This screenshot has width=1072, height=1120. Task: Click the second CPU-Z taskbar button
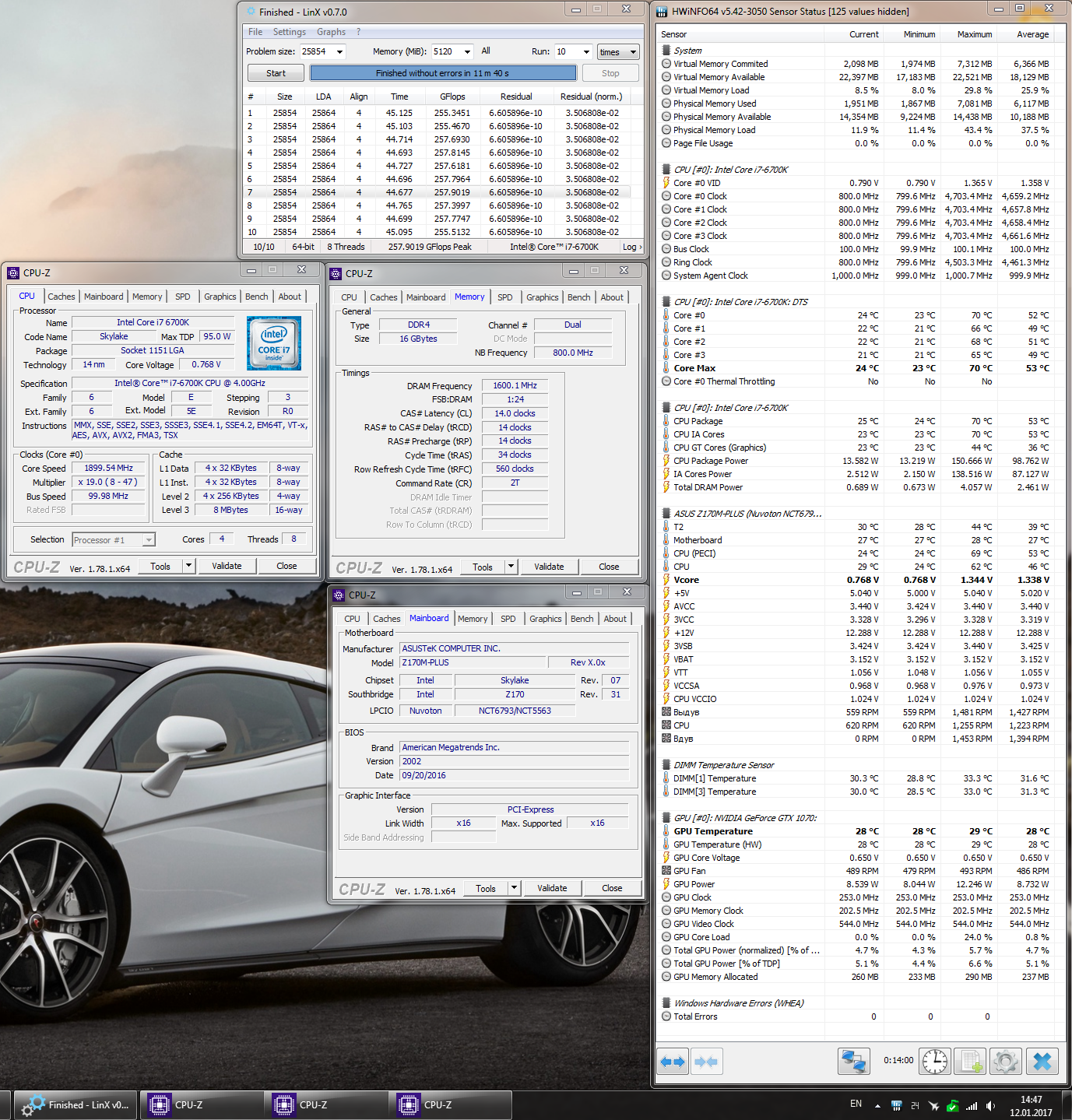pos(325,1105)
